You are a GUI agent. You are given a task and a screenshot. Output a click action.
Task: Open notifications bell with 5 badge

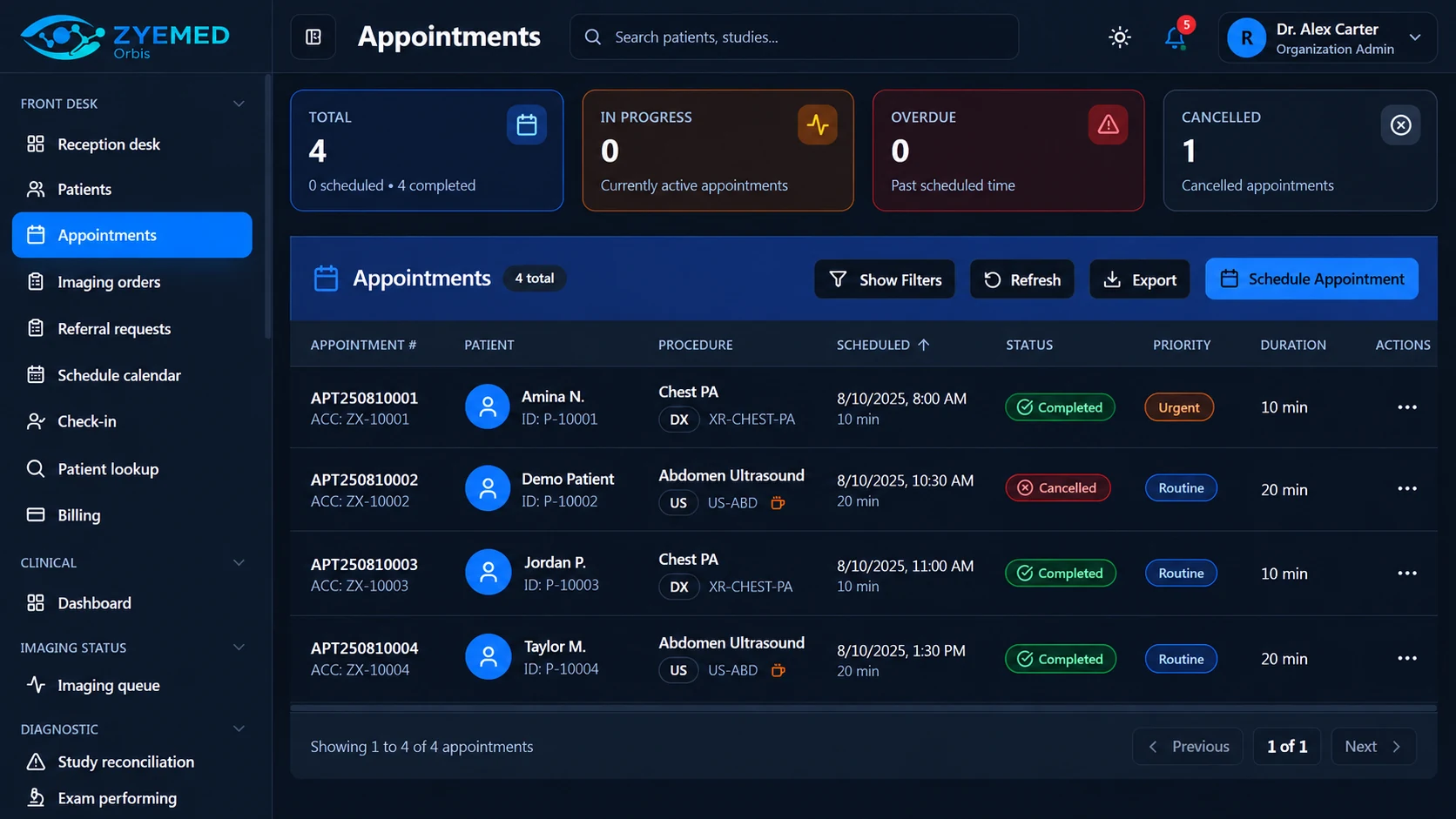pos(1175,37)
